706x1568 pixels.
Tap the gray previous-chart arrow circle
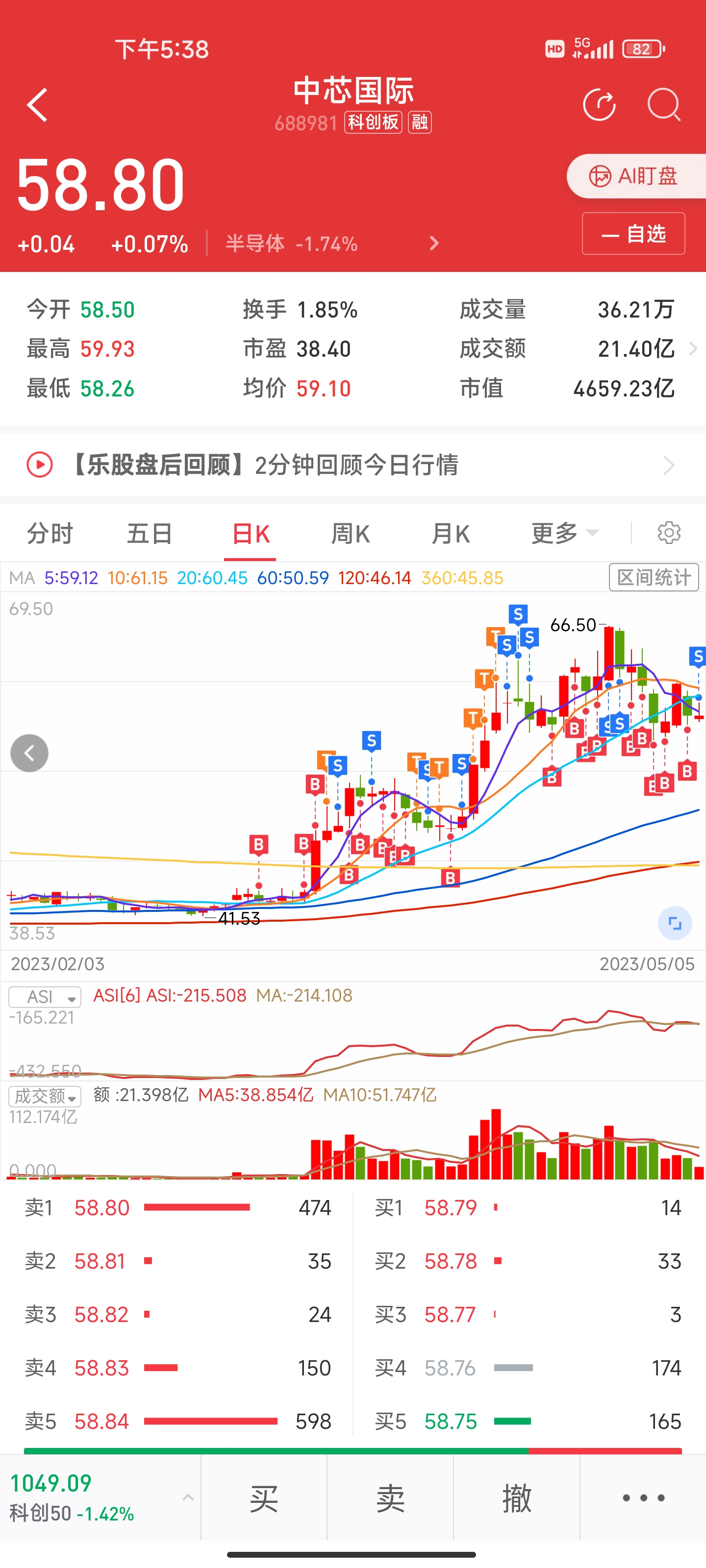point(29,753)
